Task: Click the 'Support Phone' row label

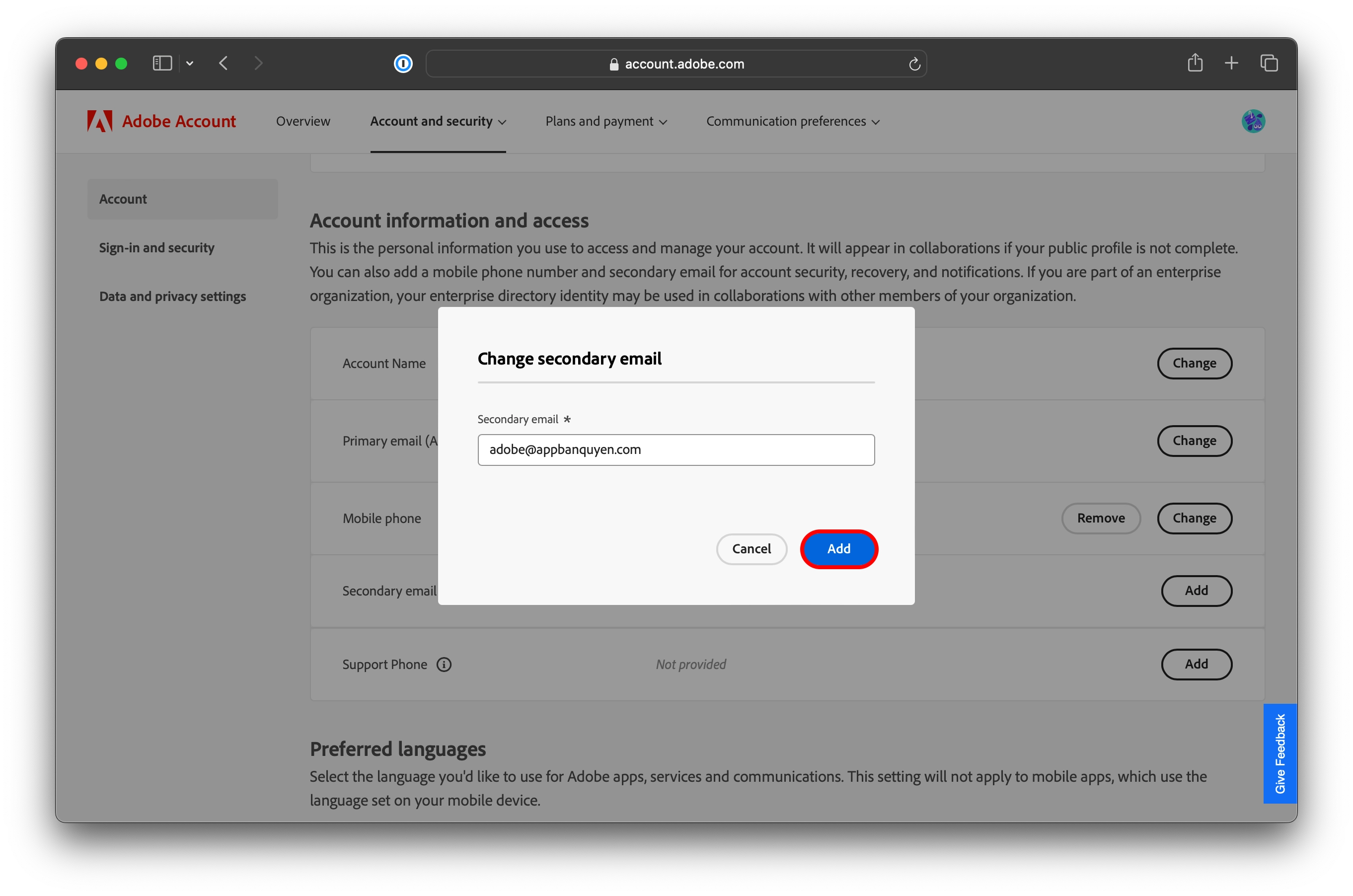Action: [x=384, y=665]
